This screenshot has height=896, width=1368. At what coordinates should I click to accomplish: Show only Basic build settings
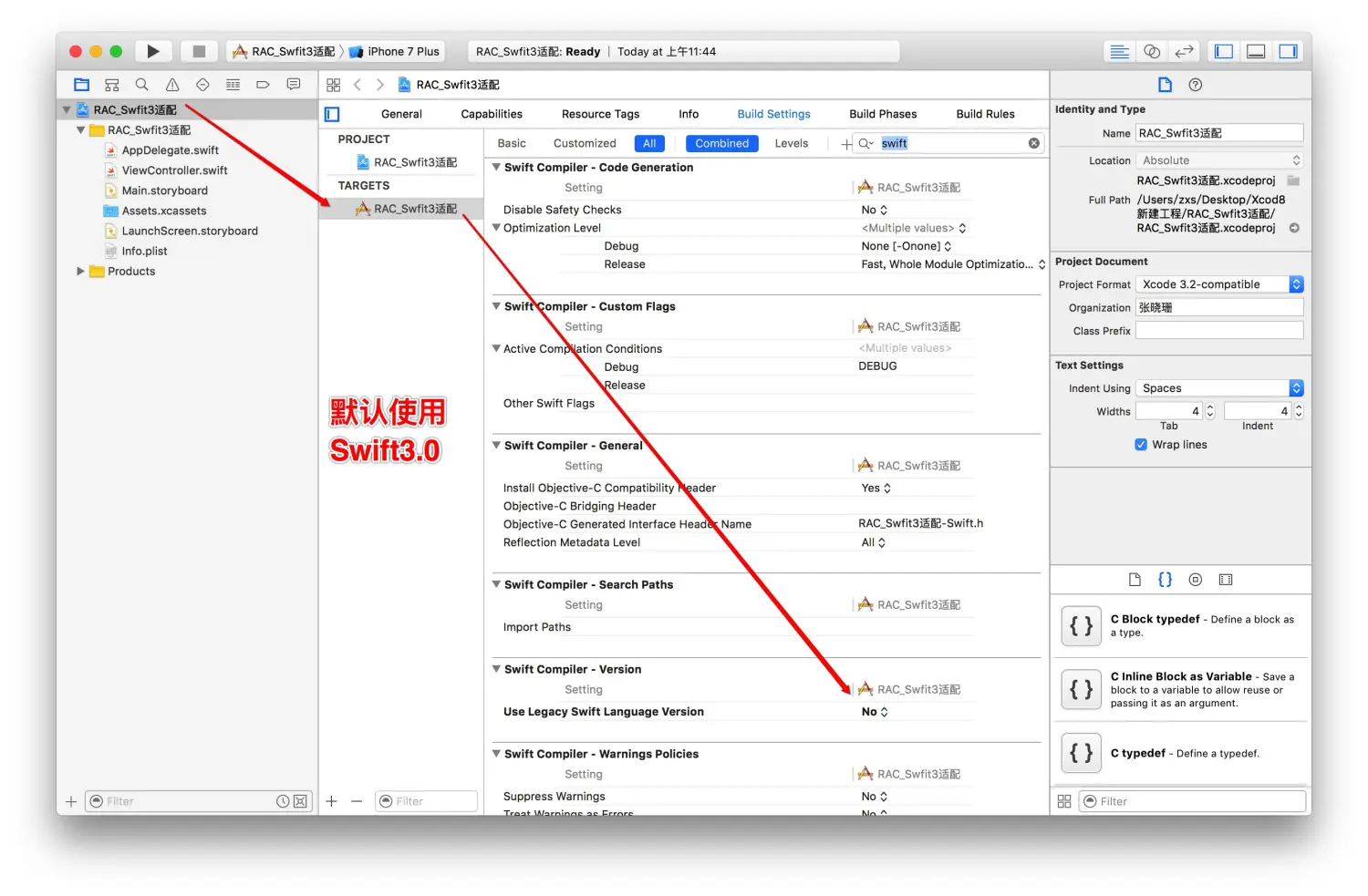pos(512,143)
